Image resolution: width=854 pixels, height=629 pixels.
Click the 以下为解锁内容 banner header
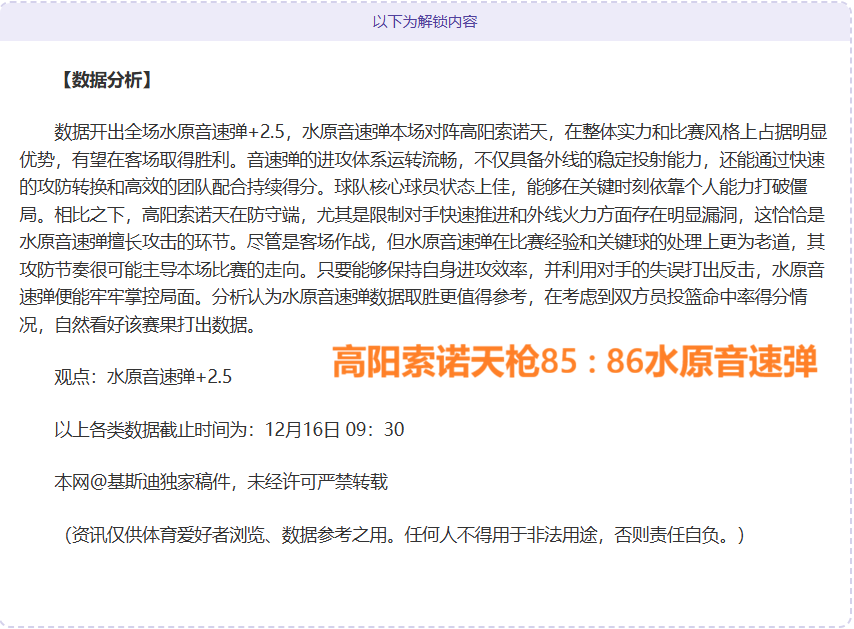(x=425, y=21)
